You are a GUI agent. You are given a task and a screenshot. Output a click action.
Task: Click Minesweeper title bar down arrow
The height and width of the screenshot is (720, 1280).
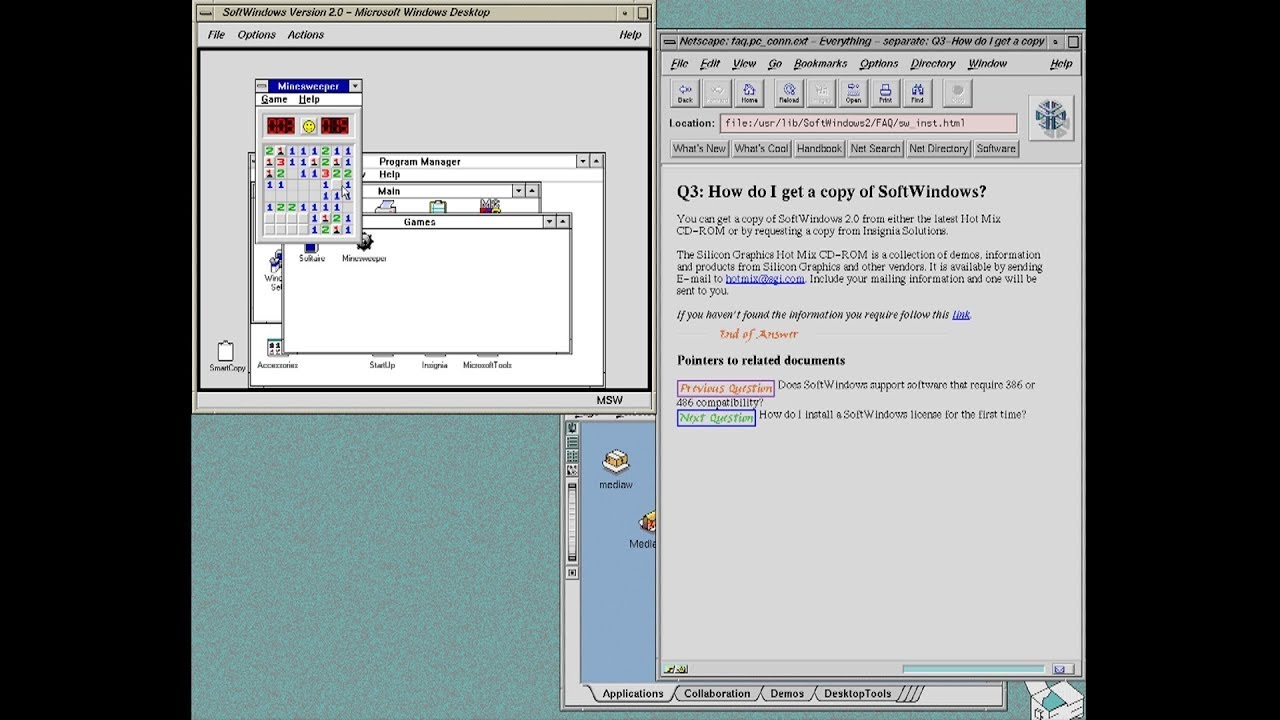355,86
